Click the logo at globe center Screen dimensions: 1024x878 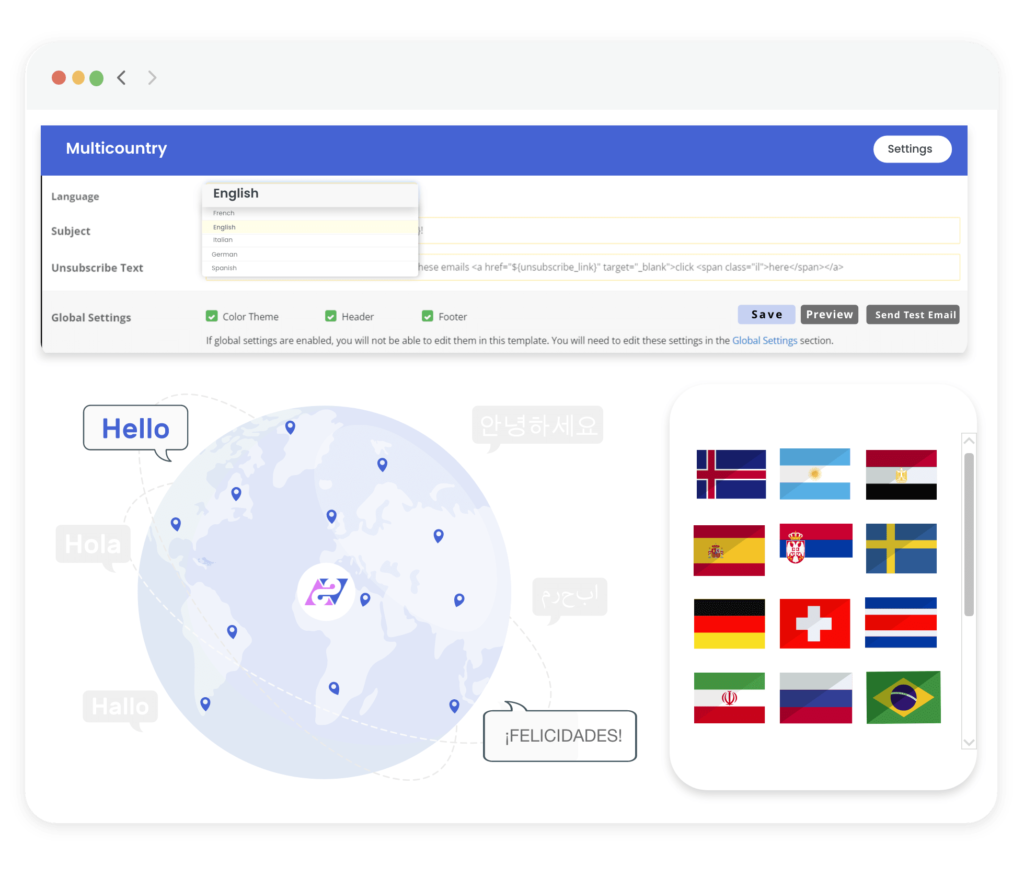[x=327, y=592]
